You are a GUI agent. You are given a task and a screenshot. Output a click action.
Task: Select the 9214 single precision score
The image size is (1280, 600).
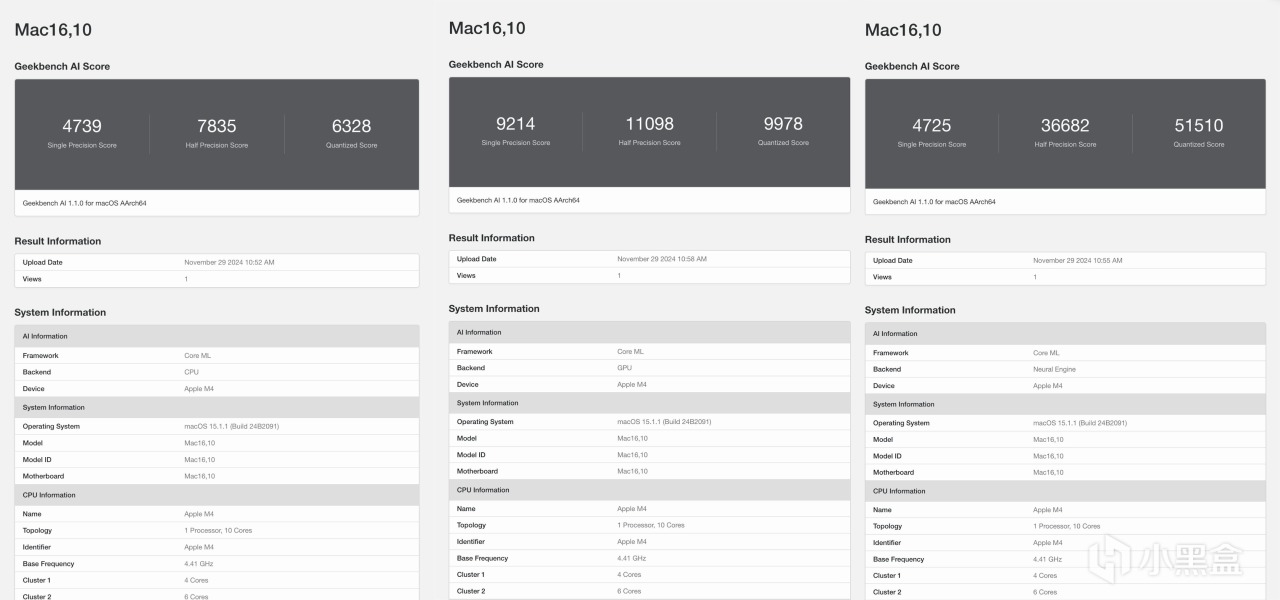(515, 124)
